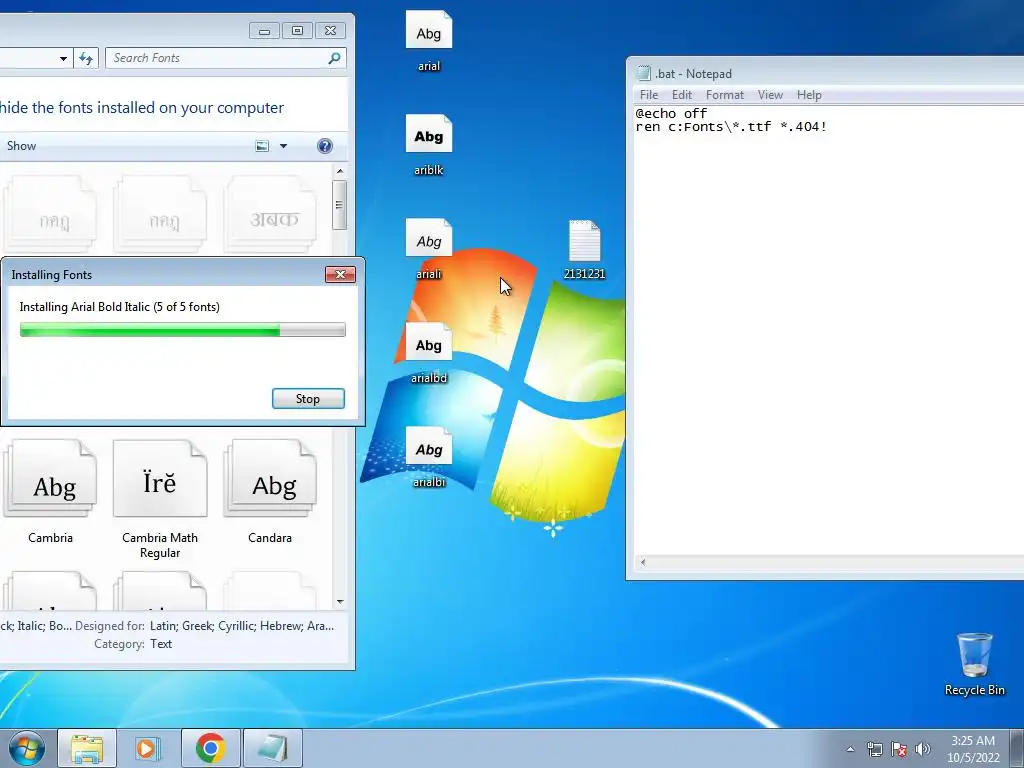The image size is (1024, 768).
Task: Click the Notepad title bar icon
Action: pos(643,73)
